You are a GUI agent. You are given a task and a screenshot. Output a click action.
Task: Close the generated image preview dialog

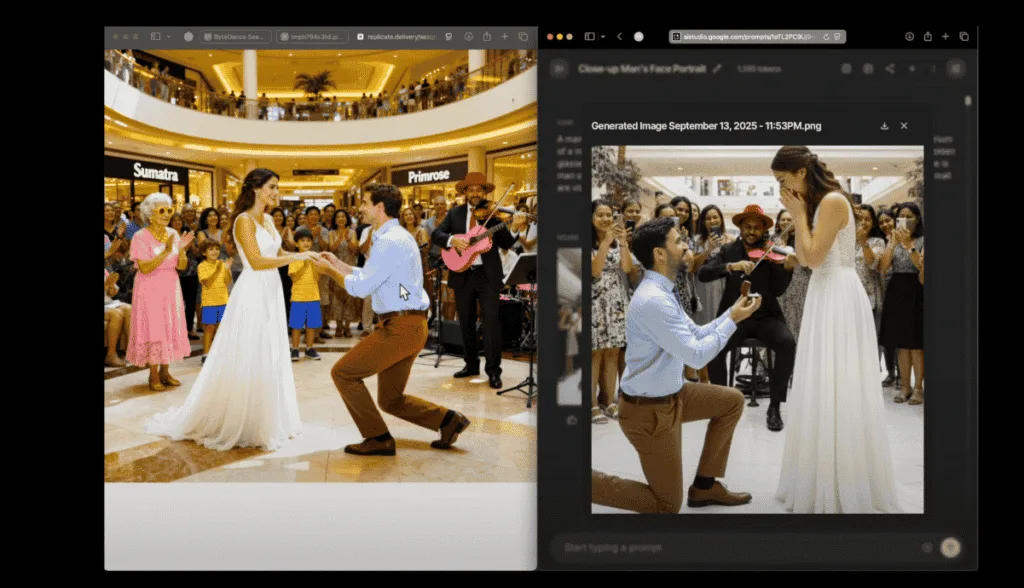point(904,126)
